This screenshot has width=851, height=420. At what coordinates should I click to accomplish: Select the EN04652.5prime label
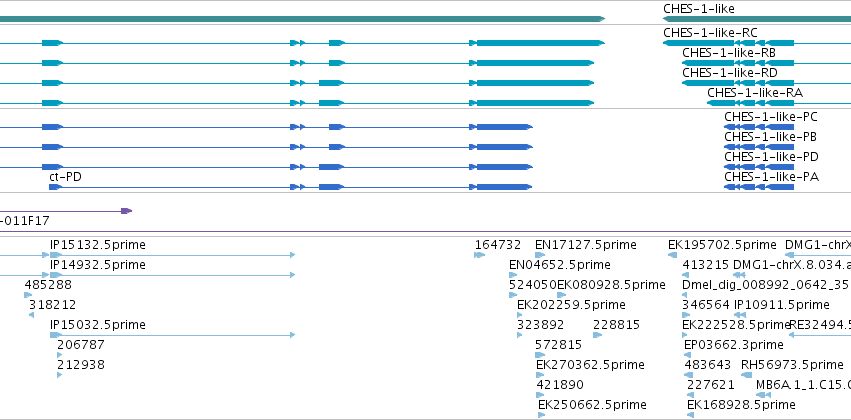pyautogui.click(x=560, y=265)
